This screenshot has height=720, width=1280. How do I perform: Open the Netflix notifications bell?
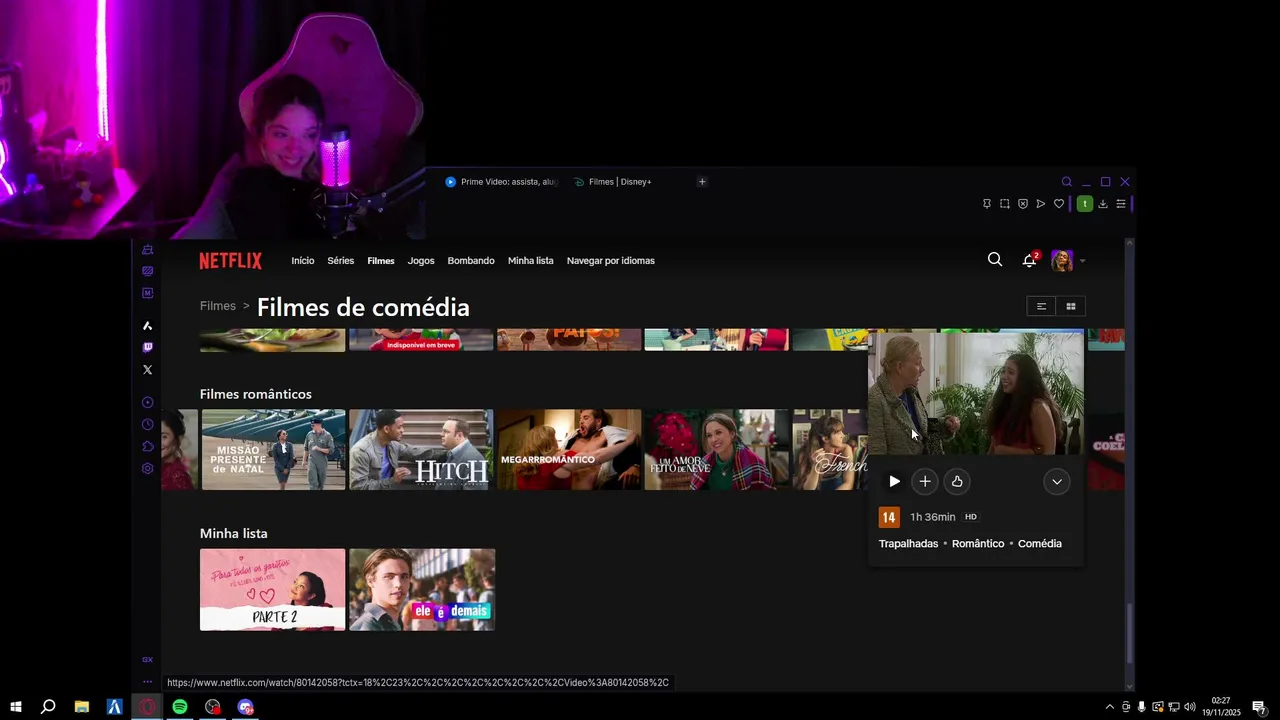(x=1029, y=260)
